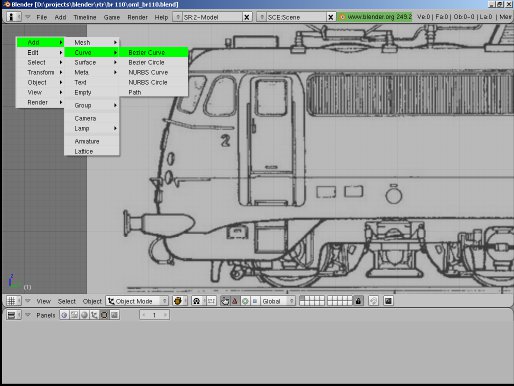The width and height of the screenshot is (514, 386).
Task: Open the Object Mode dropdown
Action: click(x=137, y=301)
